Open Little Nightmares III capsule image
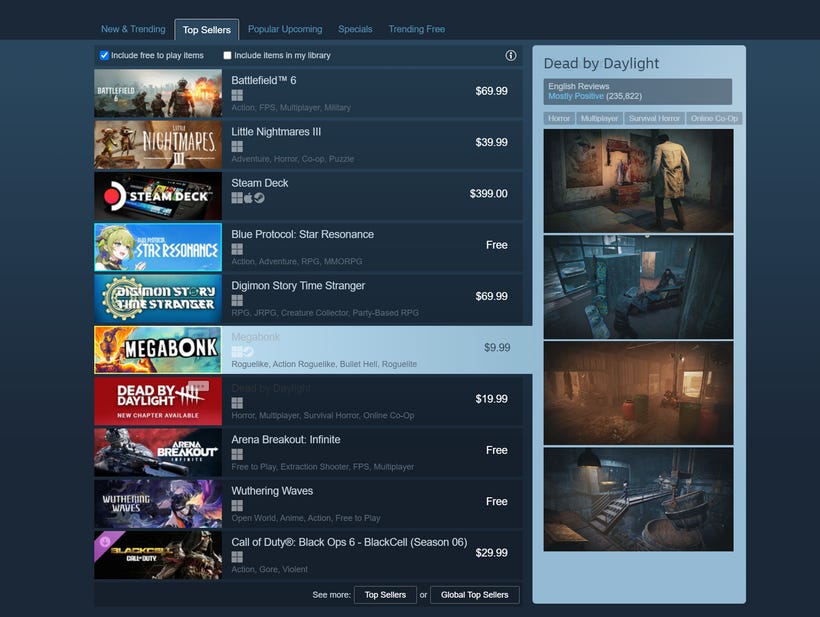 point(158,144)
